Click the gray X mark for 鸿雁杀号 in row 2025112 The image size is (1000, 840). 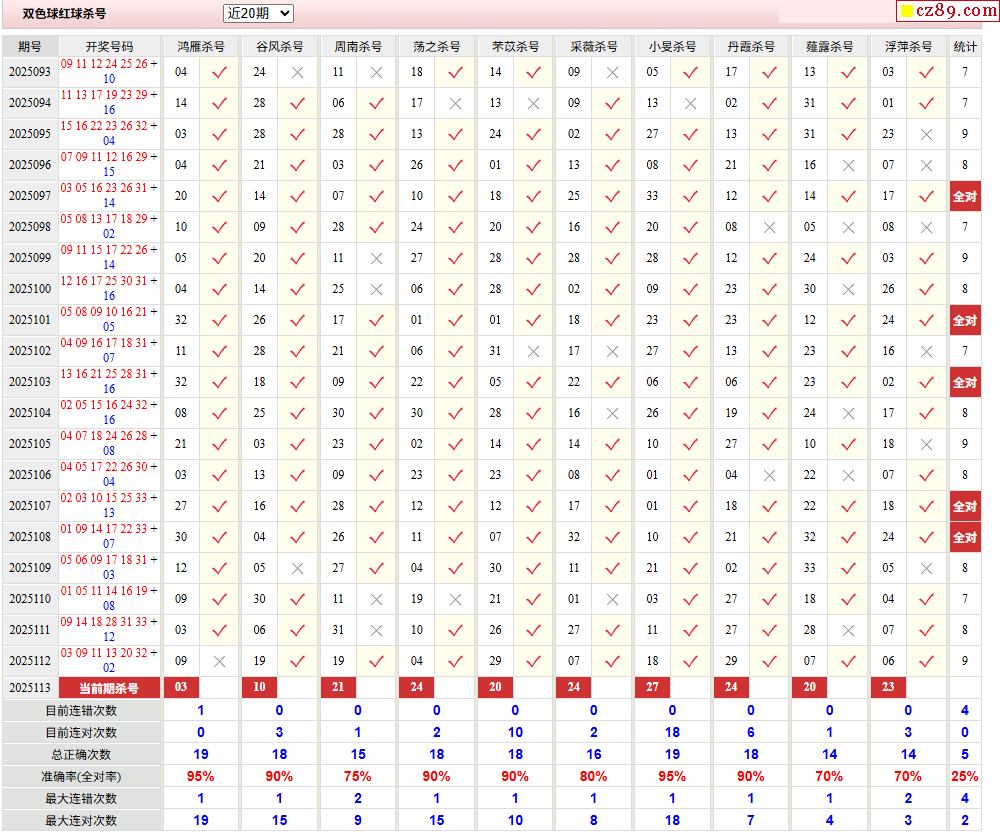coord(219,661)
